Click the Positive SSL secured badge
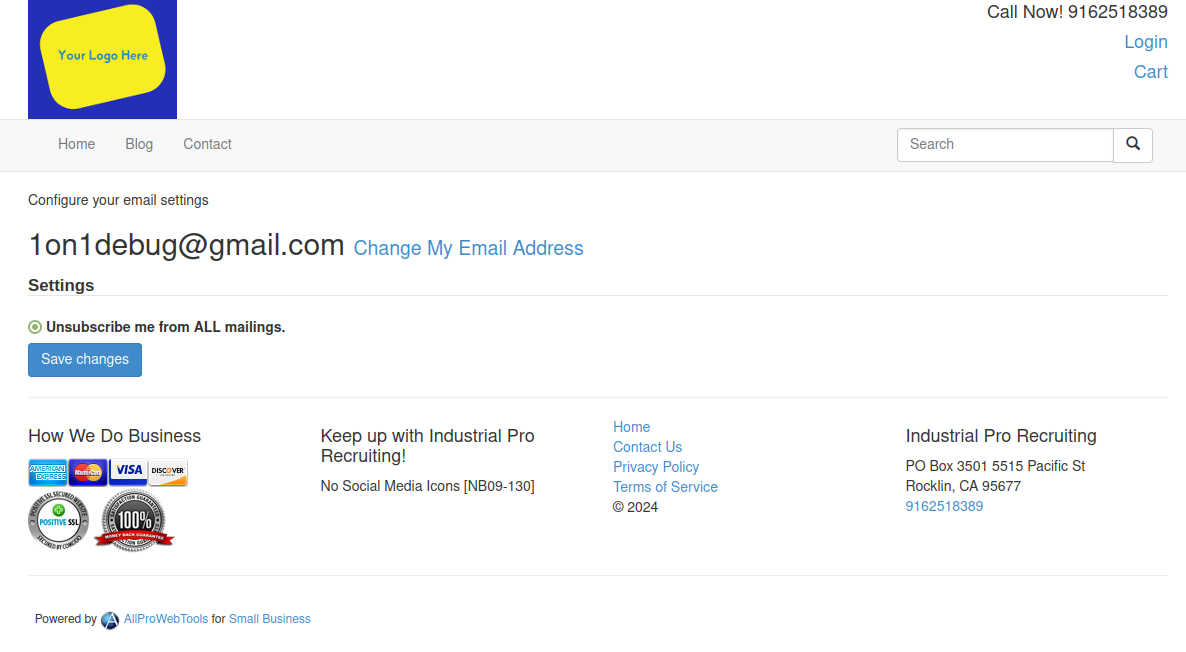Screen dimensions: 1186x652 [59, 520]
